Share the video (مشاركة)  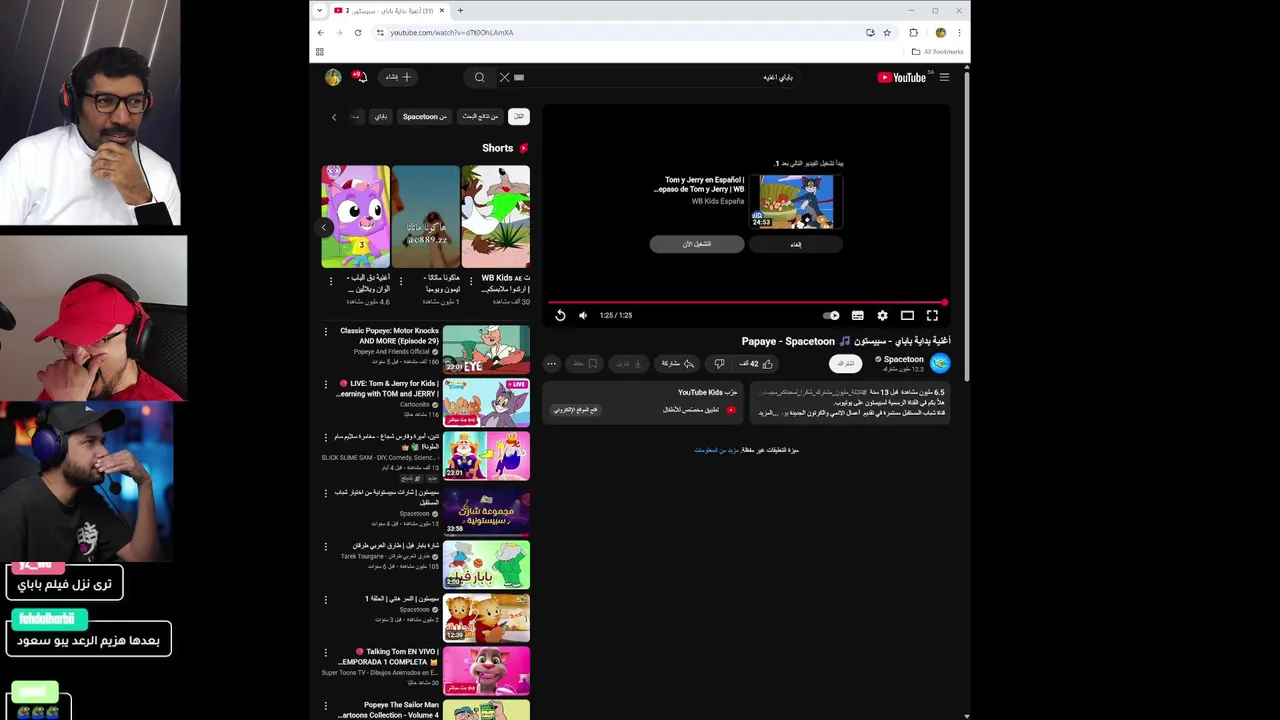[x=677, y=364]
